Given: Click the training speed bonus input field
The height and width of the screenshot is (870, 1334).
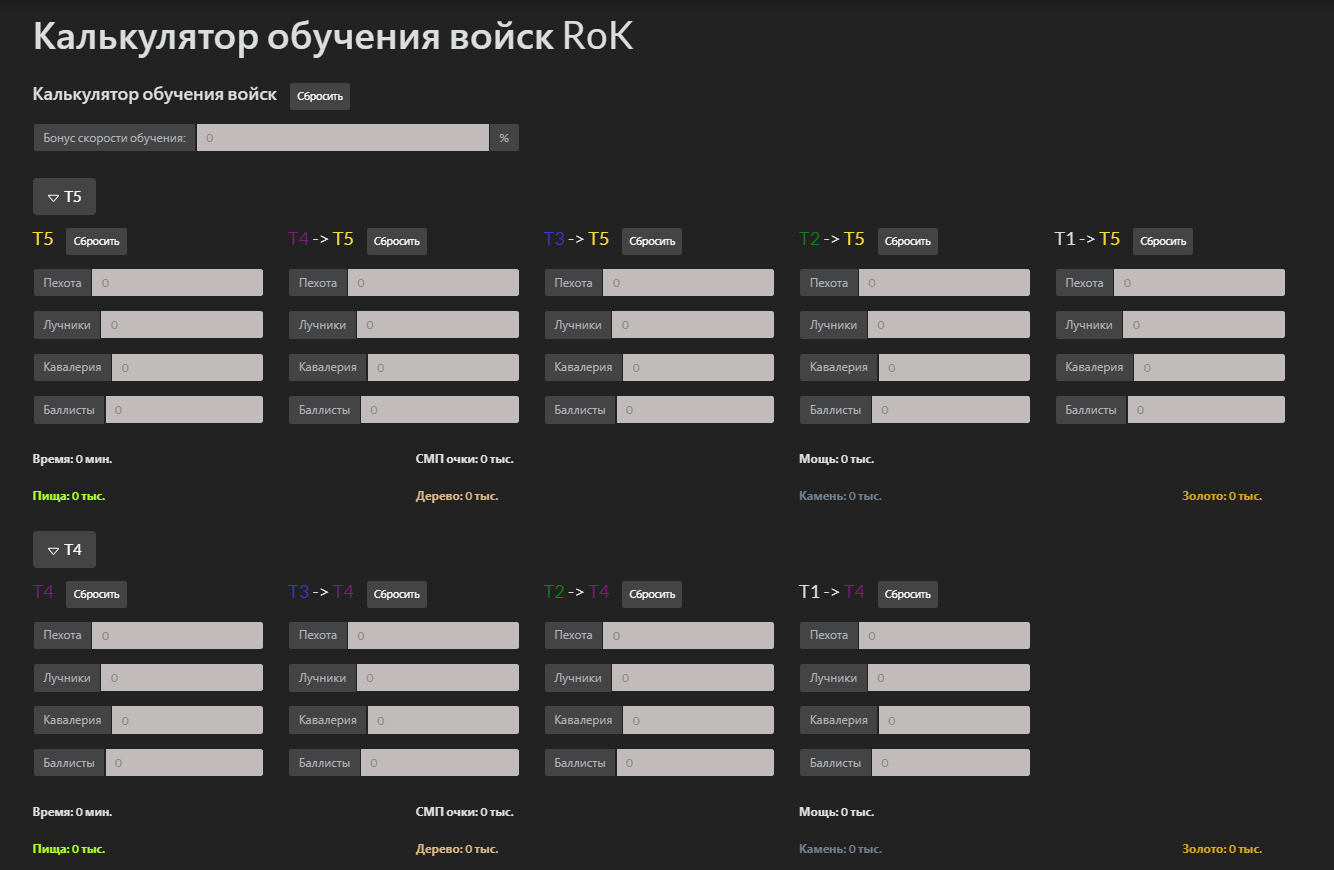Looking at the screenshot, I should tap(343, 138).
